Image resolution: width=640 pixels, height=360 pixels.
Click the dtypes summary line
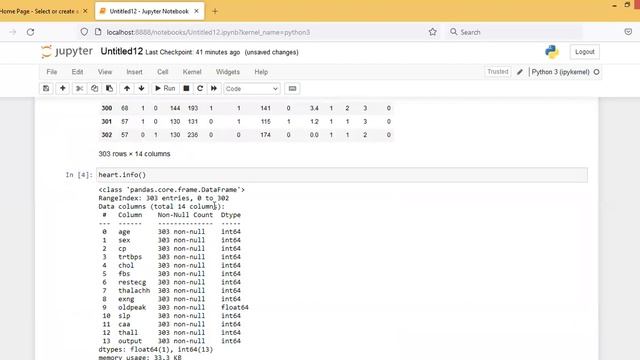(x=156, y=349)
